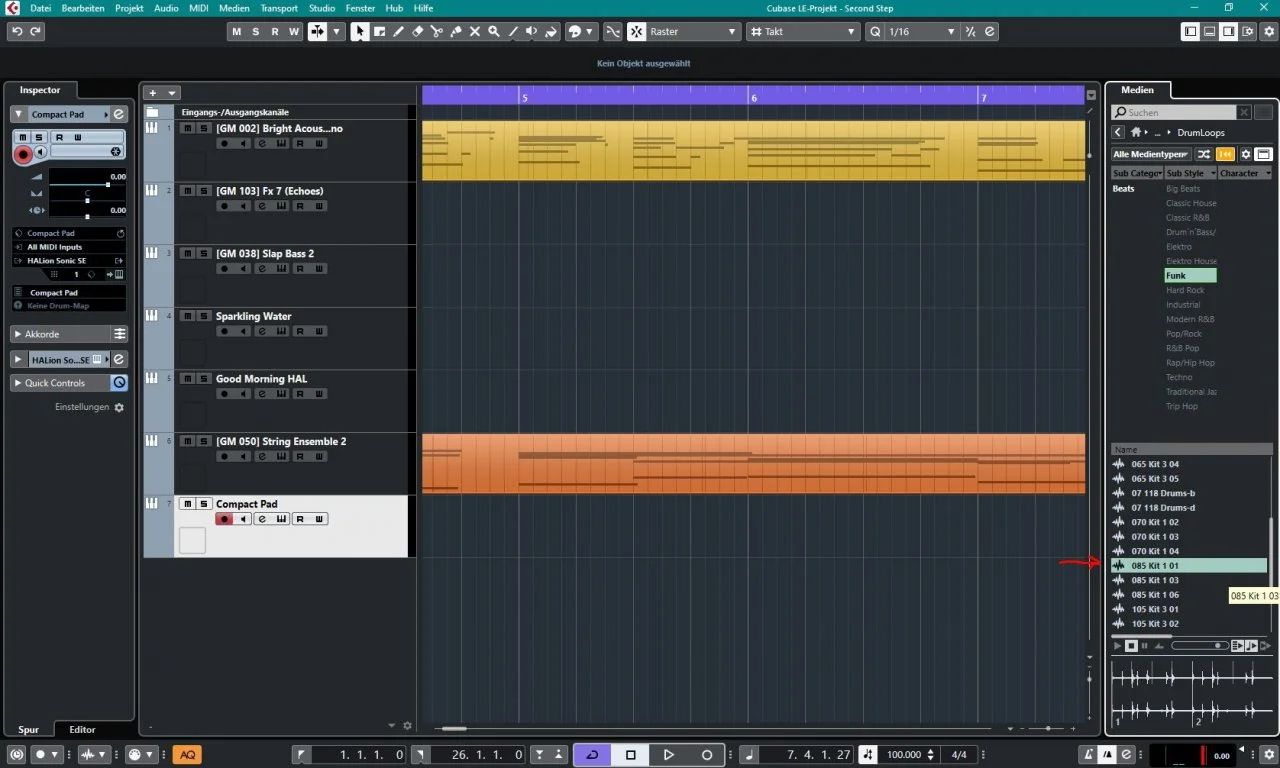
Task: Adjust the horizontal zoom slider
Action: (1046, 729)
